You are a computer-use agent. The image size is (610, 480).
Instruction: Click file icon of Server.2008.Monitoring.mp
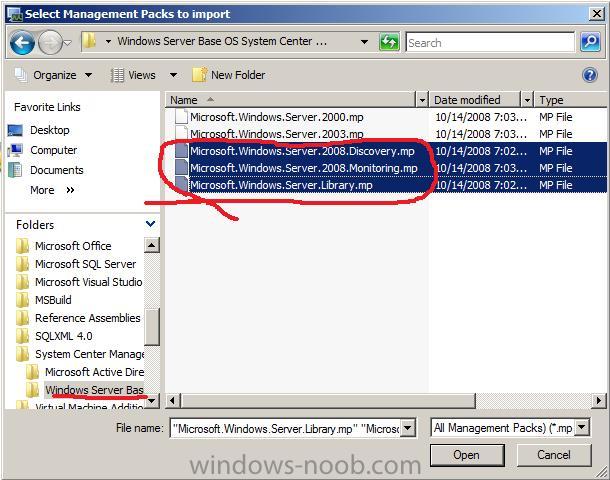coord(181,168)
